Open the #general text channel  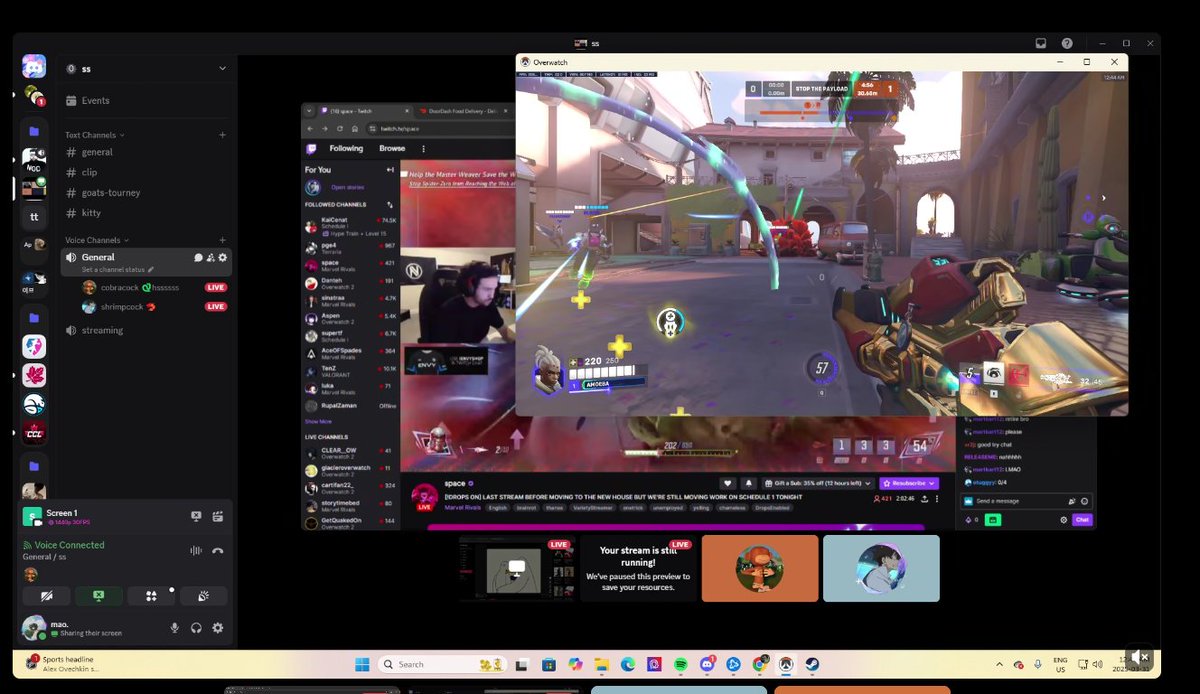tap(98, 152)
